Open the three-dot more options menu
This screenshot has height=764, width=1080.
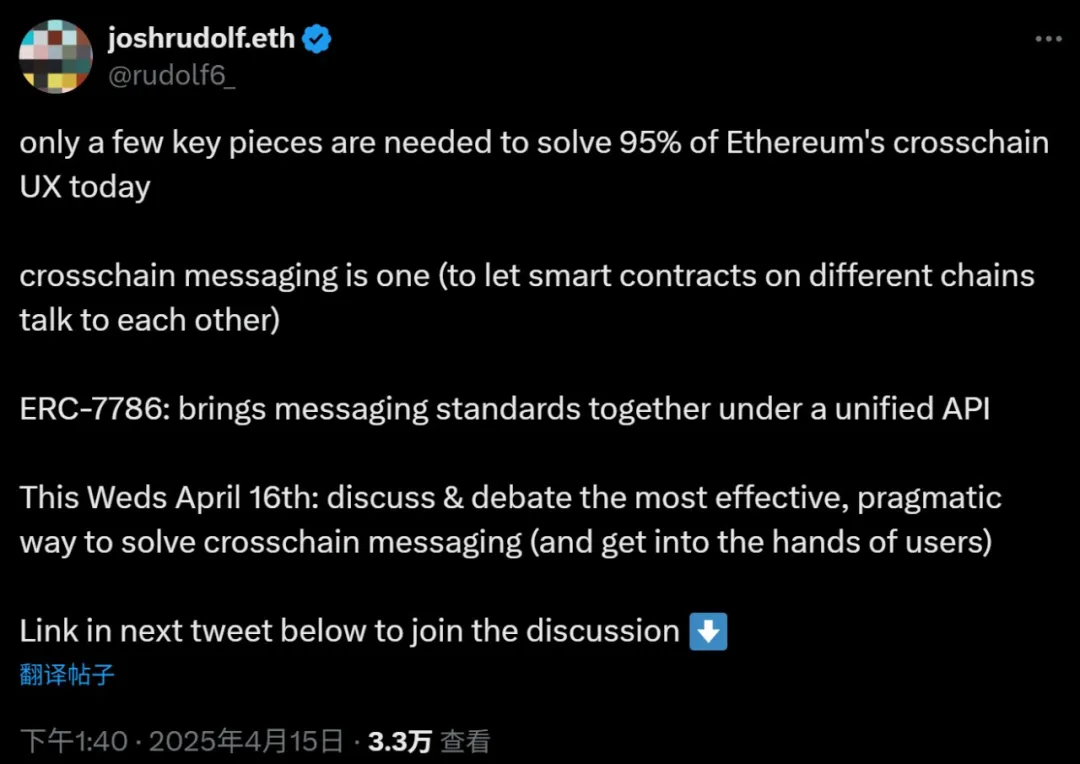pyautogui.click(x=1047, y=39)
